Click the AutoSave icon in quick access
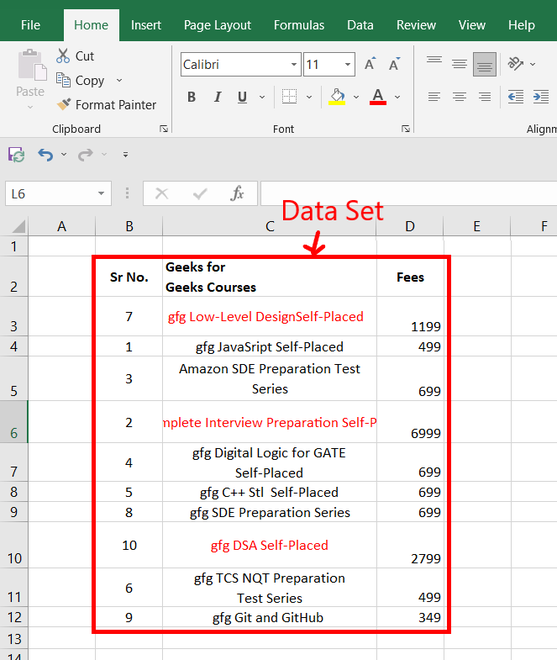Viewport: 557px width, 660px height. click(x=16, y=154)
